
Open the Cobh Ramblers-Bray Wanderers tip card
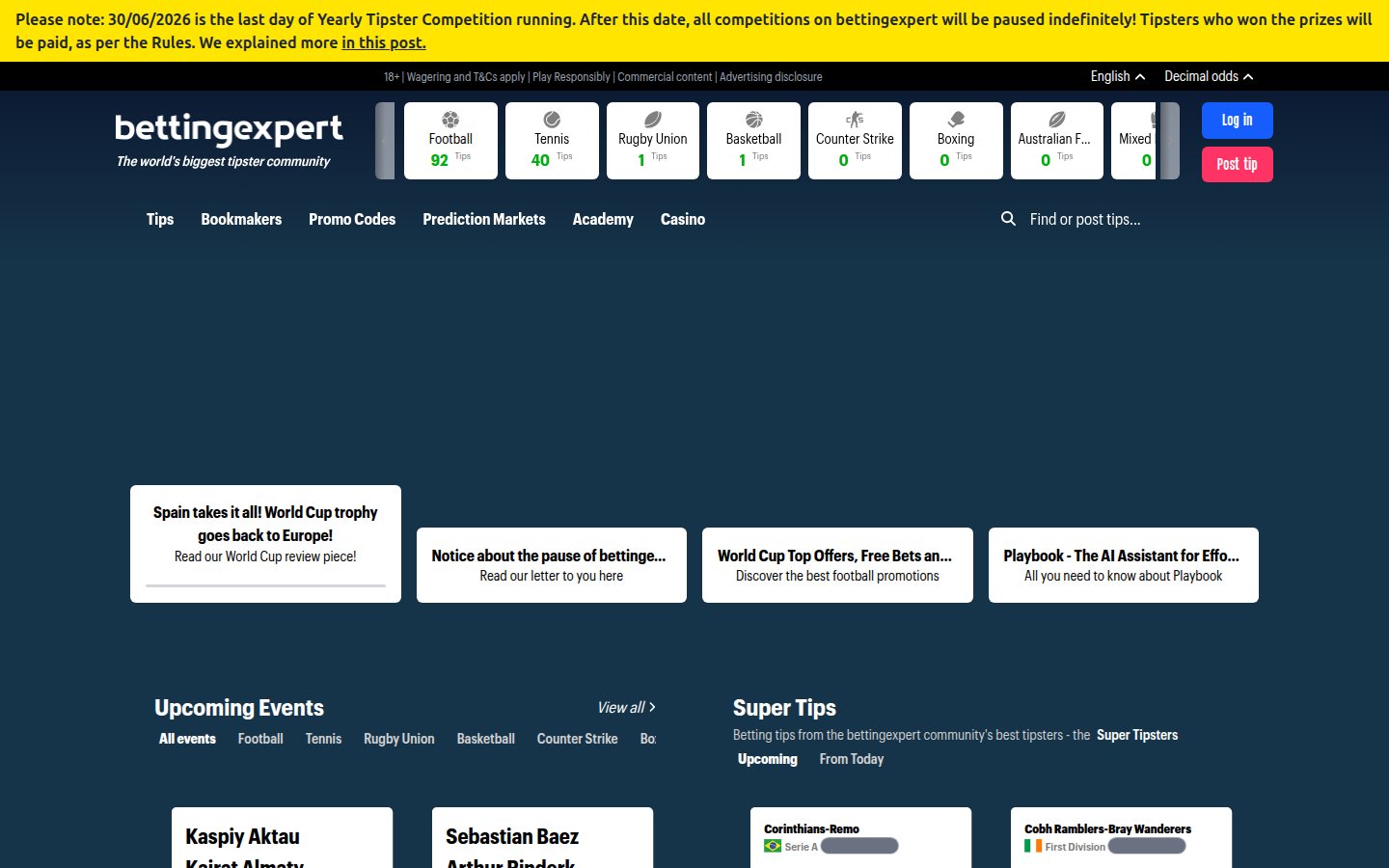pos(1121,837)
